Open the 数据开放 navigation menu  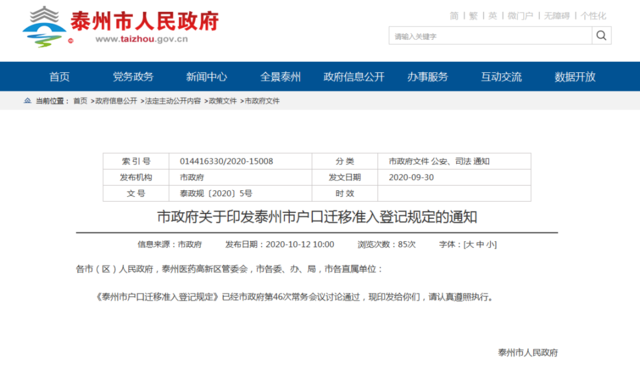pyautogui.click(x=575, y=77)
